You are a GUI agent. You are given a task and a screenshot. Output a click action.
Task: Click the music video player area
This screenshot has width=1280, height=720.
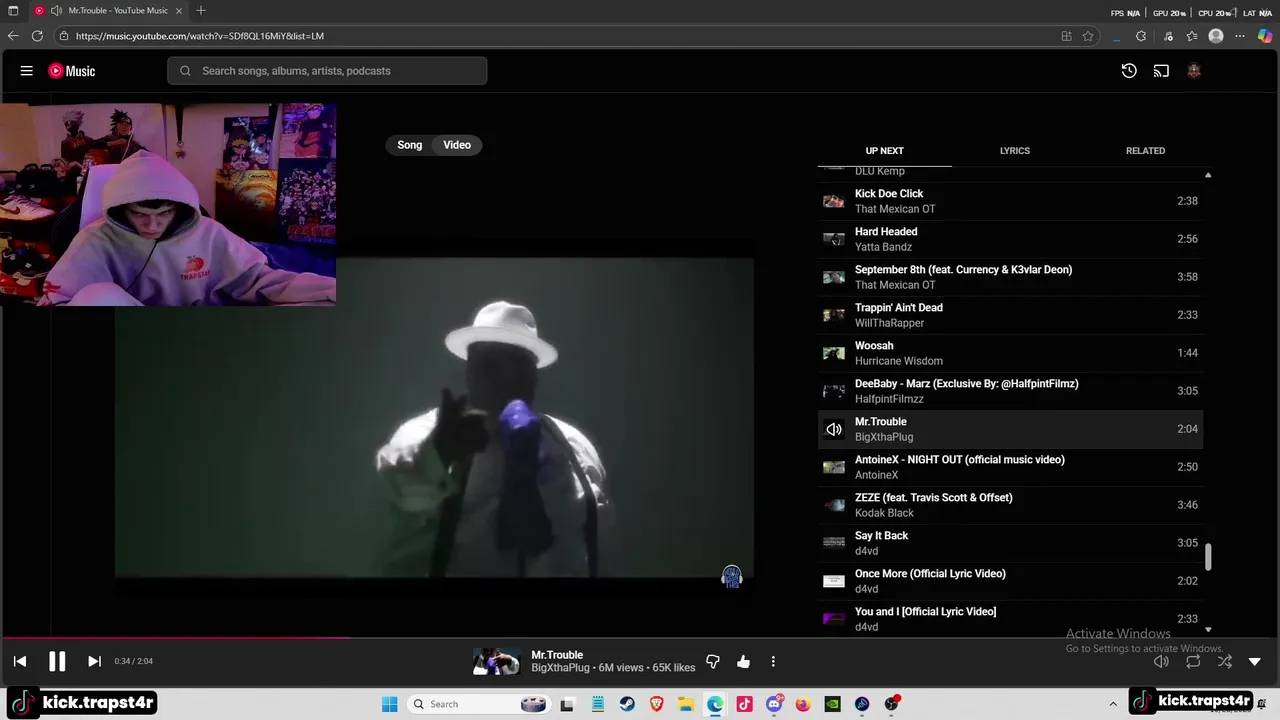coord(434,418)
